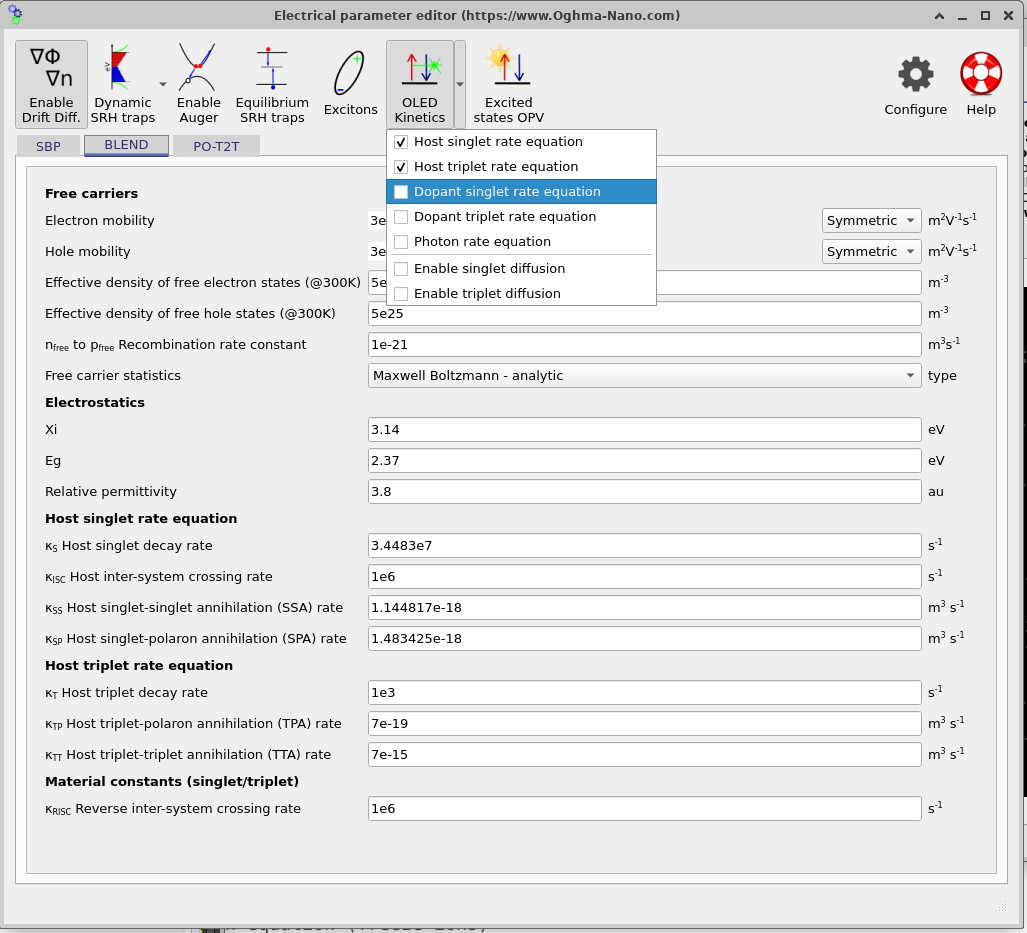Click the Free carriers heading
This screenshot has width=1027, height=933.
91,193
